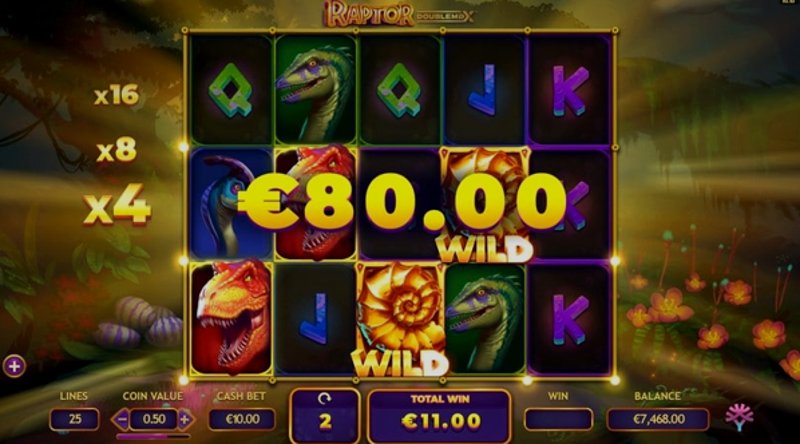Open the purple plus menu button

(x=14, y=366)
